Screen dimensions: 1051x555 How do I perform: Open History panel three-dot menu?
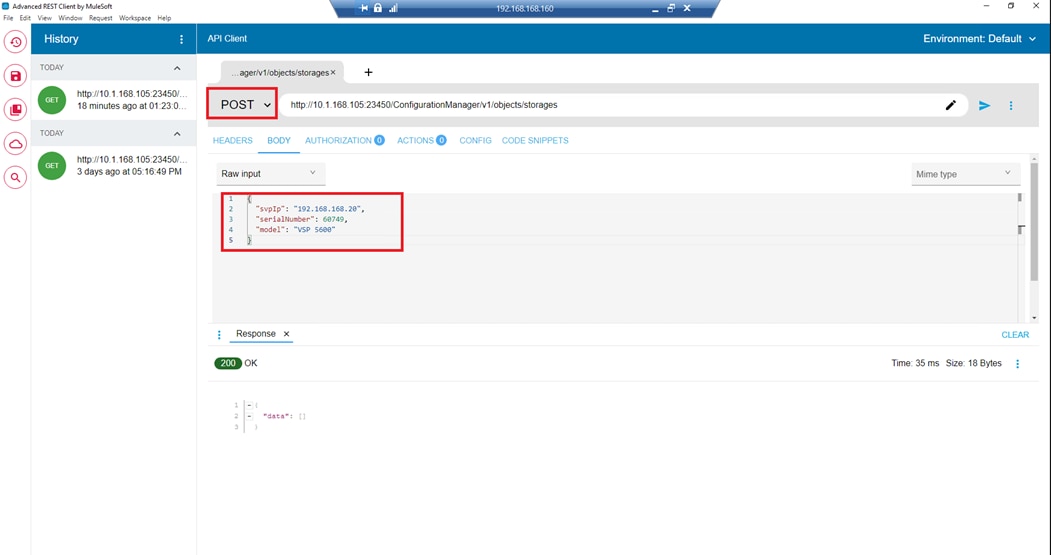181,40
